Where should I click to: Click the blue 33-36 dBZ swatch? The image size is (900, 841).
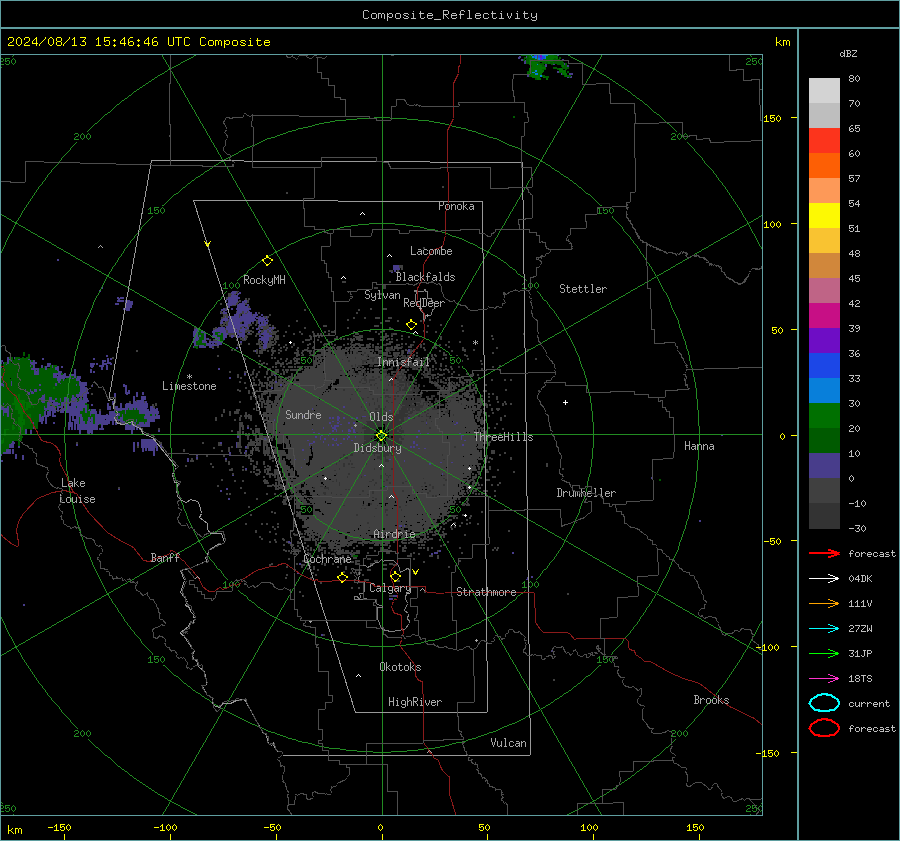tap(824, 366)
